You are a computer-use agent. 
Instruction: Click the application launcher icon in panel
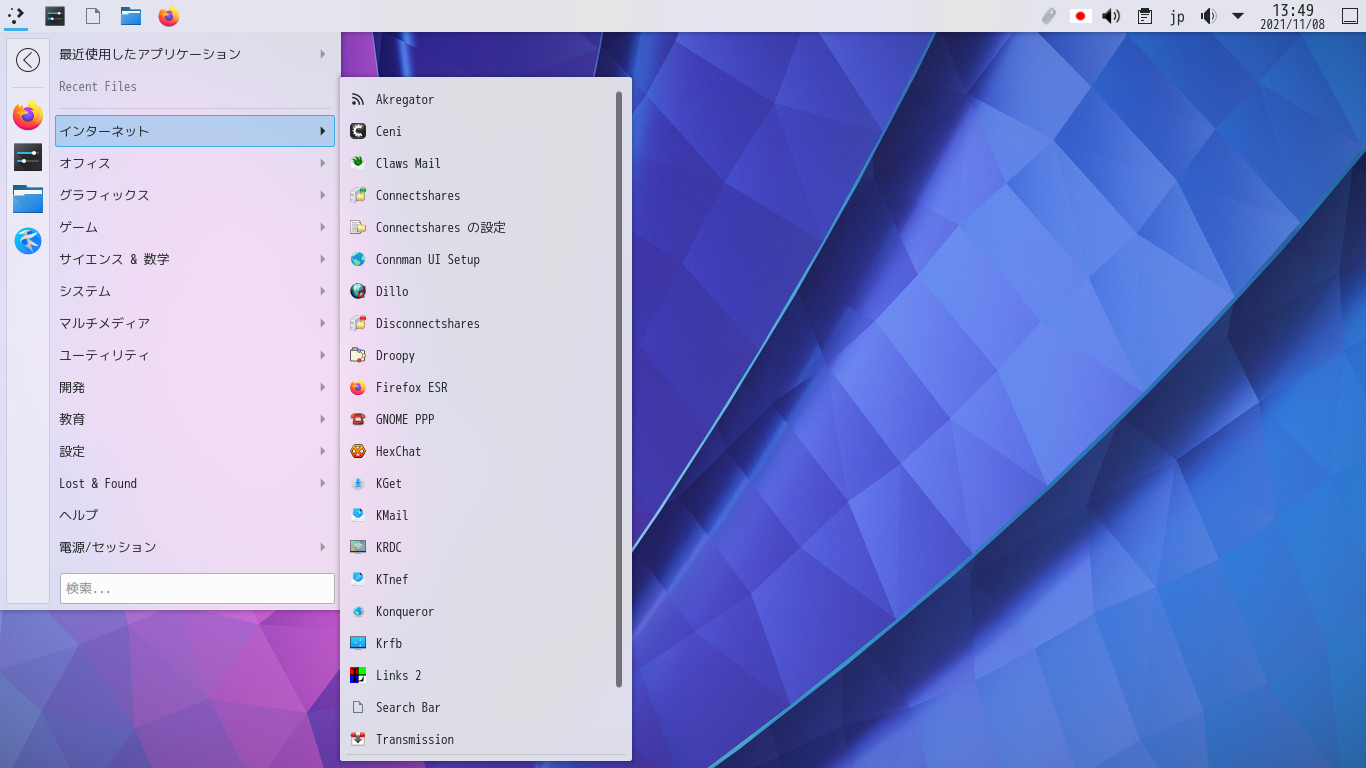tap(16, 15)
